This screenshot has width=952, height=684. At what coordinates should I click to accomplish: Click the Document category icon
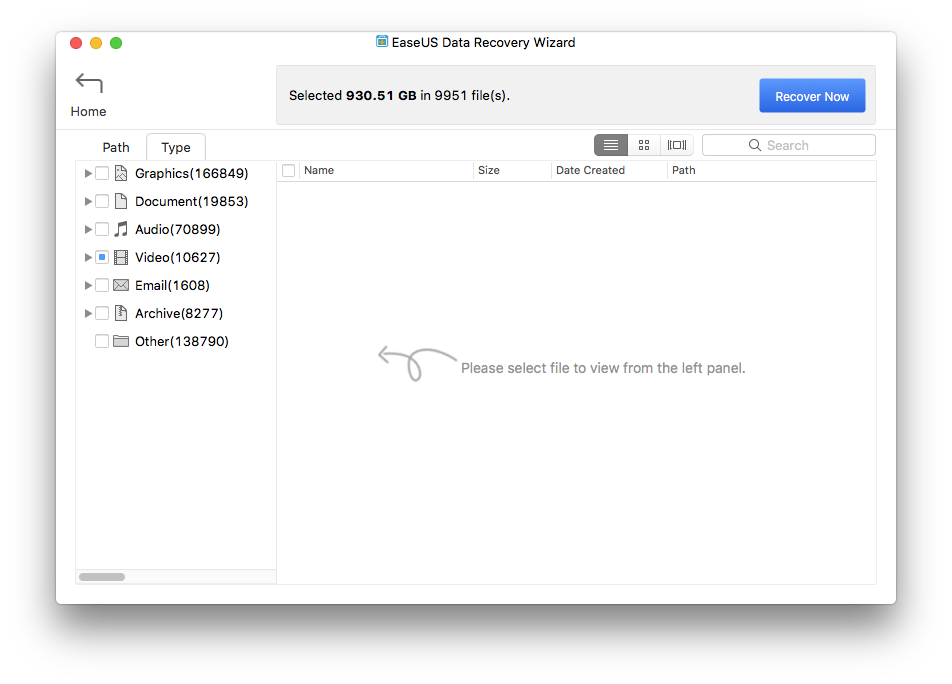pos(121,201)
